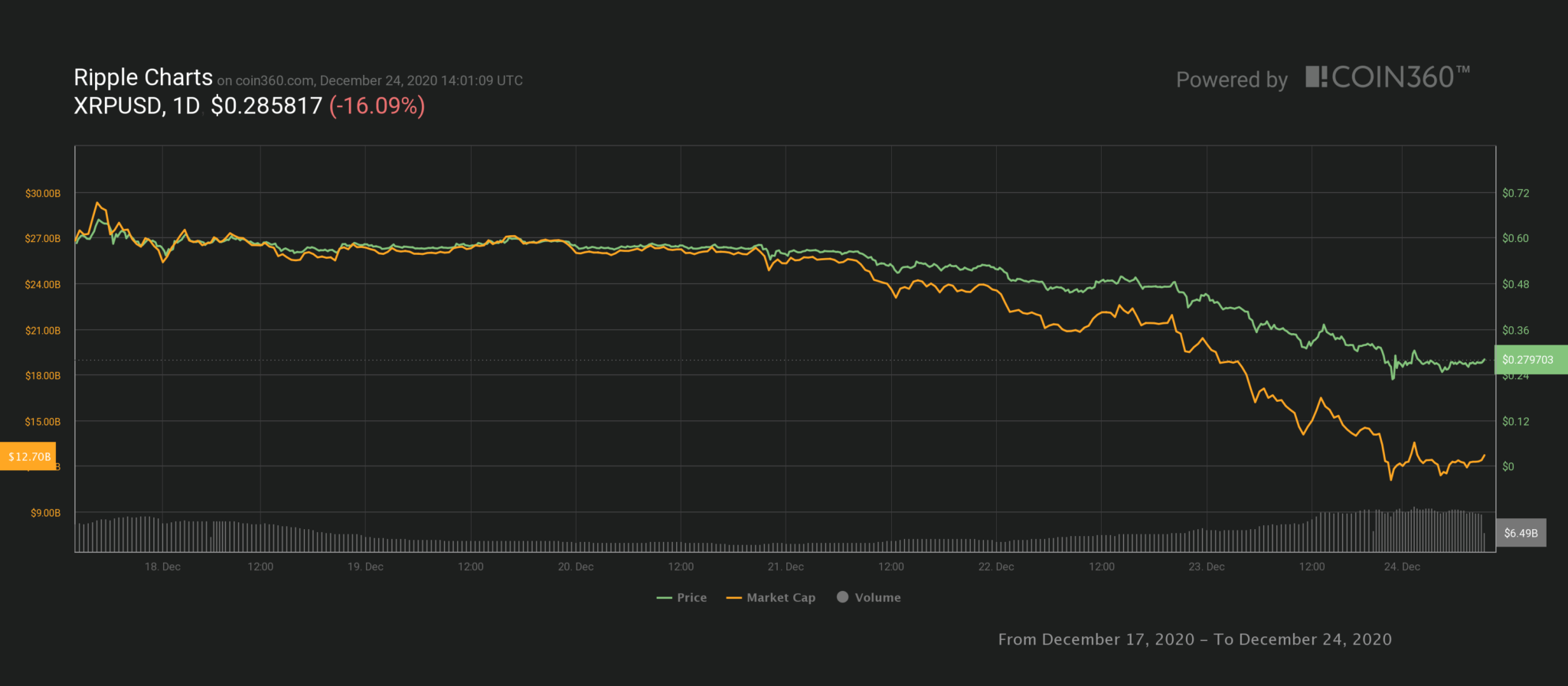Click the COIN360 logo icon

pyautogui.click(x=1316, y=77)
